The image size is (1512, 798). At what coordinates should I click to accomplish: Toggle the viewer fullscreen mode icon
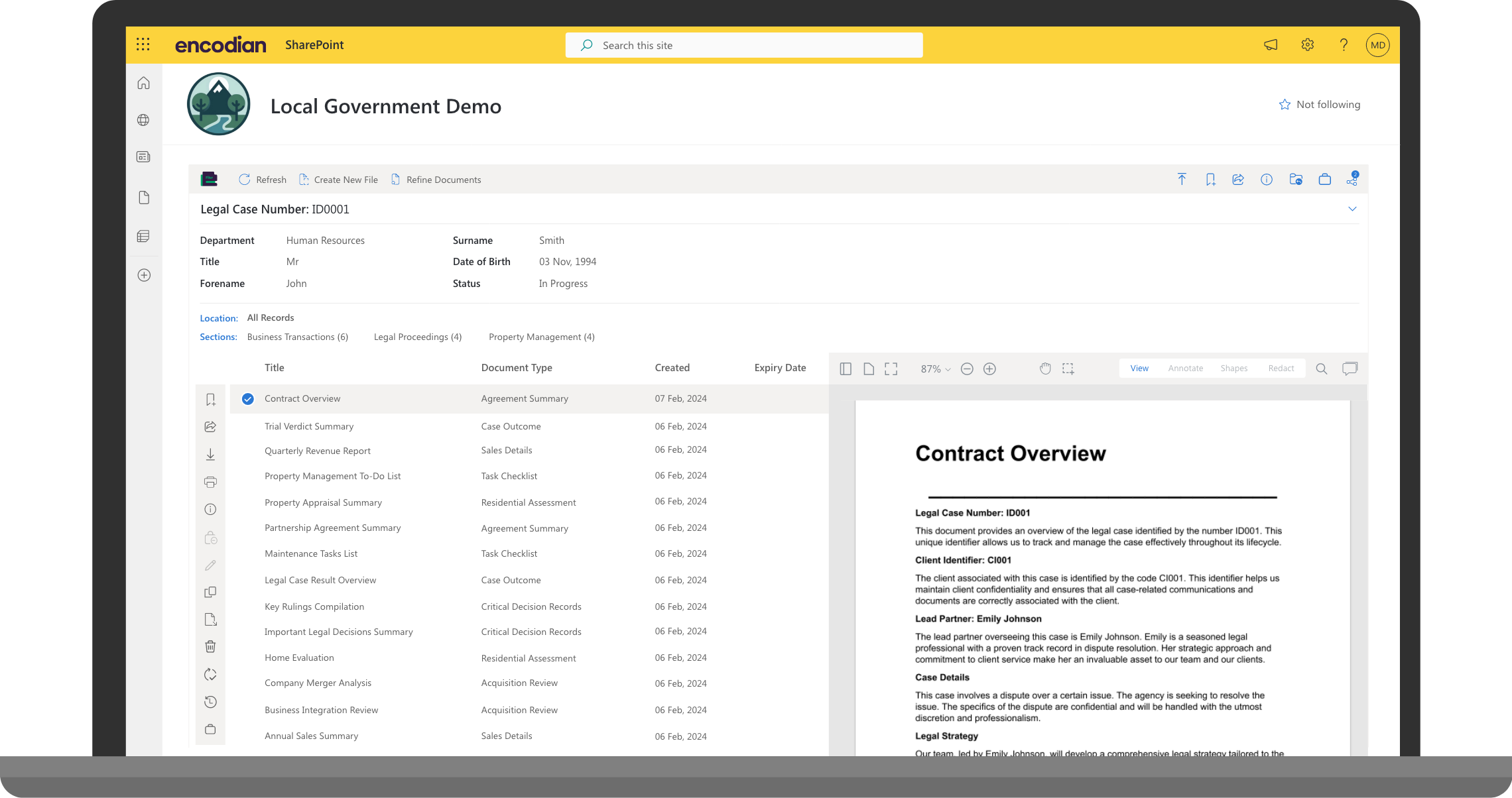tap(891, 369)
